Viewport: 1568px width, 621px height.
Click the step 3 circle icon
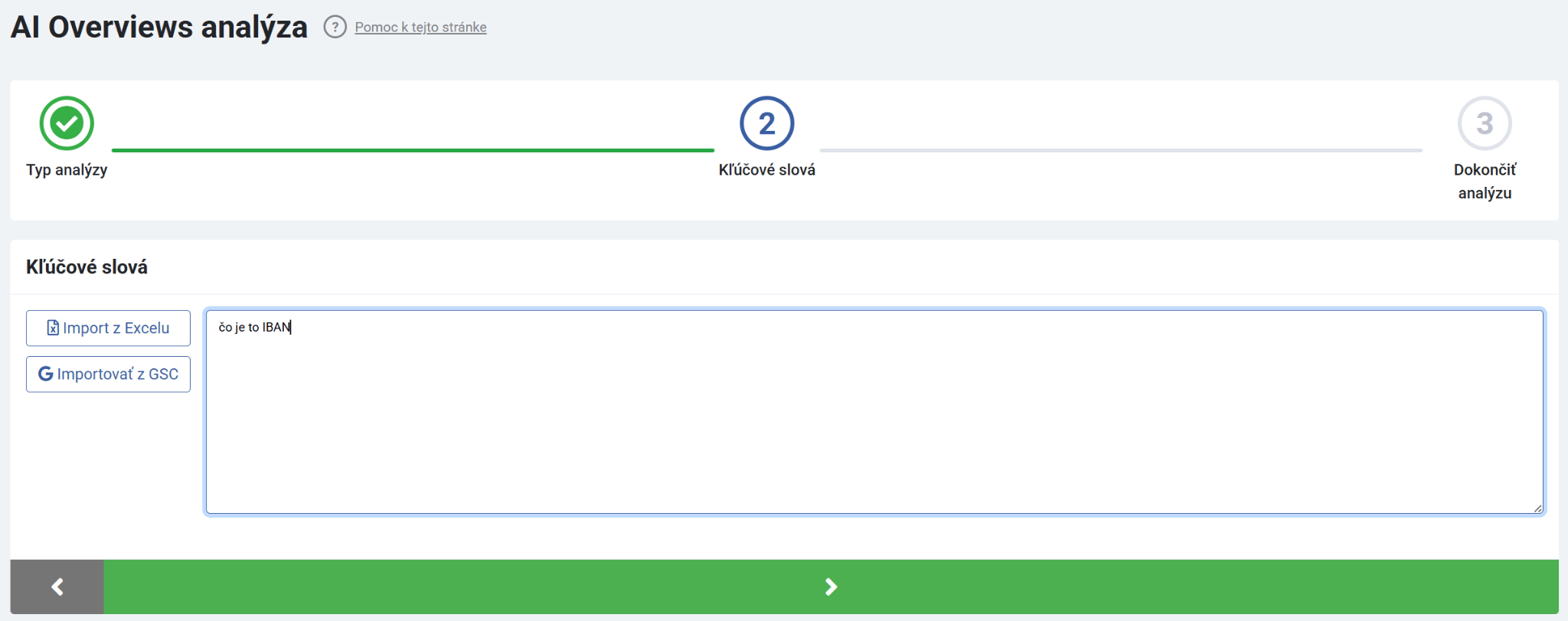coord(1484,123)
